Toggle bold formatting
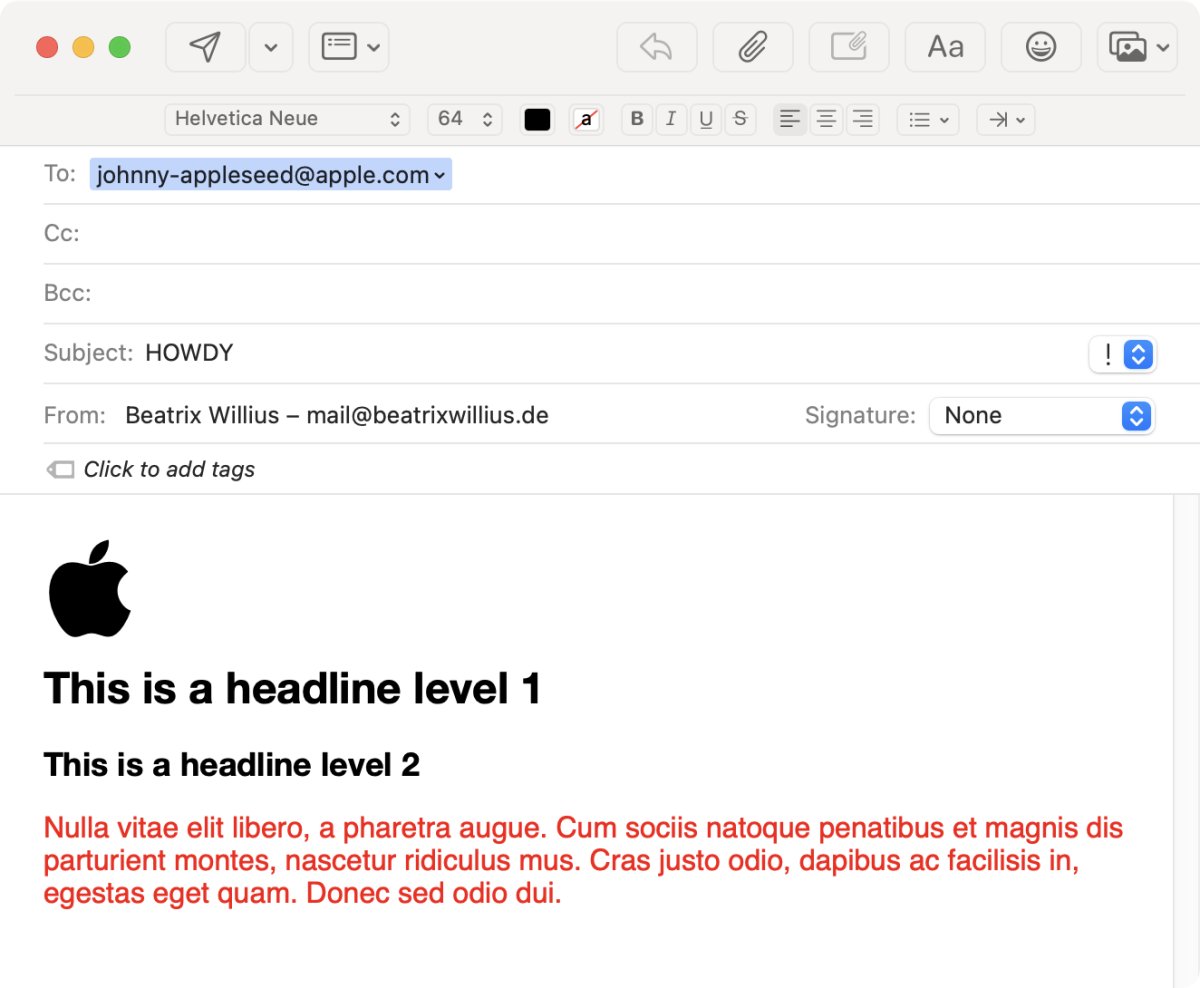The height and width of the screenshot is (988, 1200). pos(637,119)
